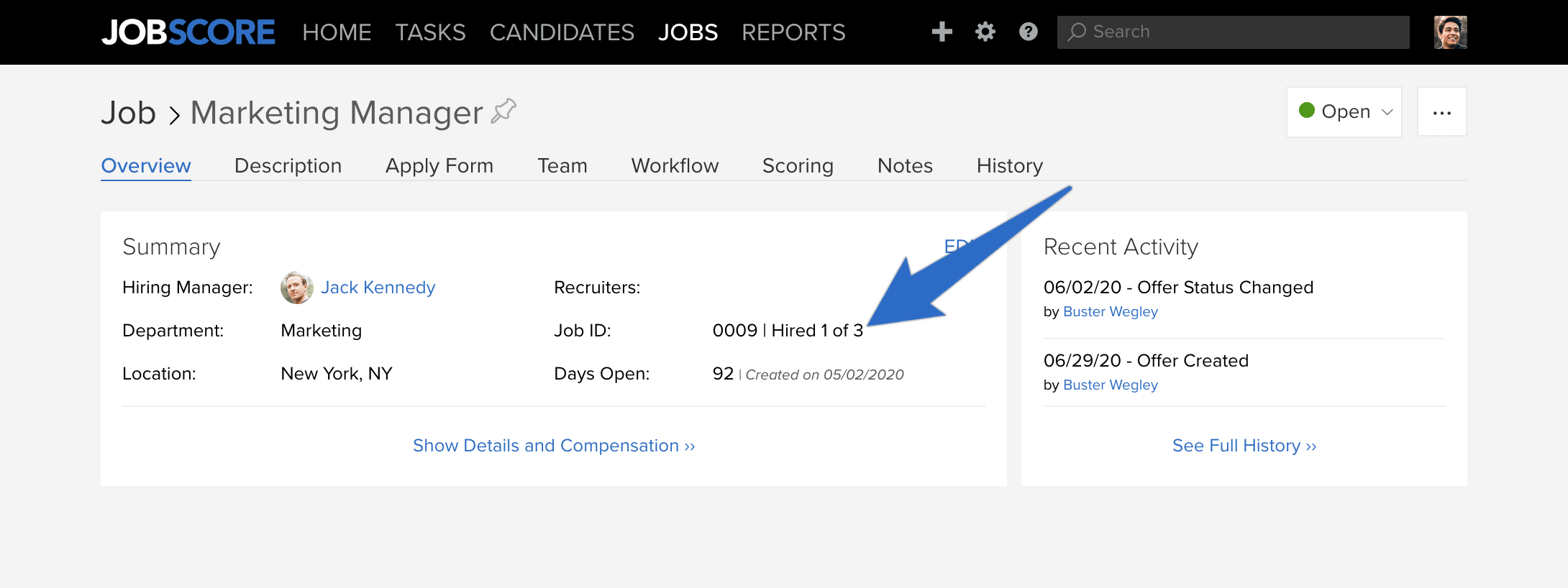This screenshot has height=588, width=1568.
Task: Open the TASKS menu
Action: click(x=430, y=32)
